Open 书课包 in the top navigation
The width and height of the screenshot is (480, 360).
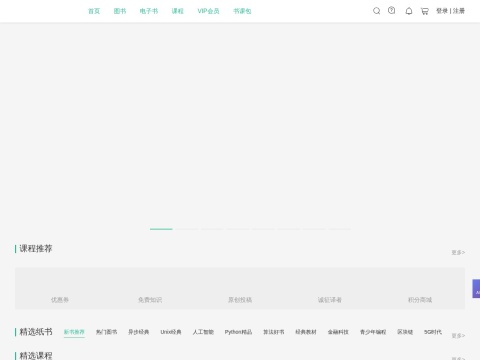pyautogui.click(x=242, y=11)
